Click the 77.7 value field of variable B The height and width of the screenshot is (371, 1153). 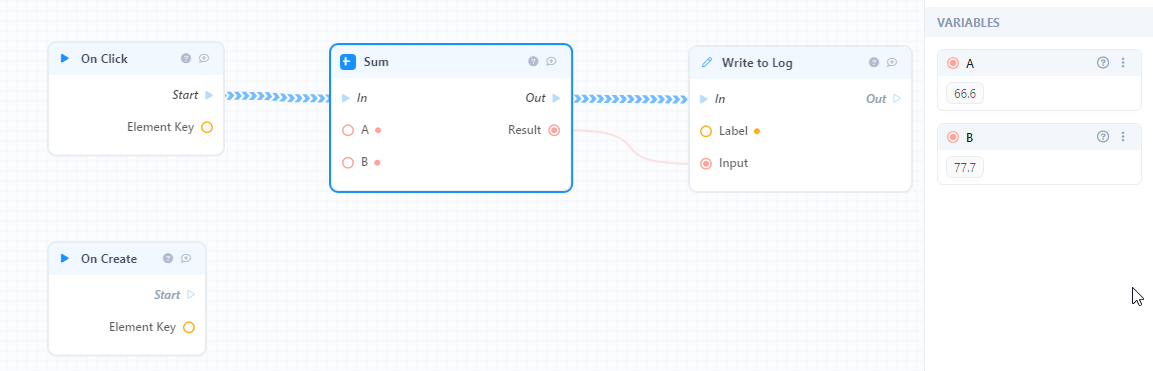click(x=965, y=168)
